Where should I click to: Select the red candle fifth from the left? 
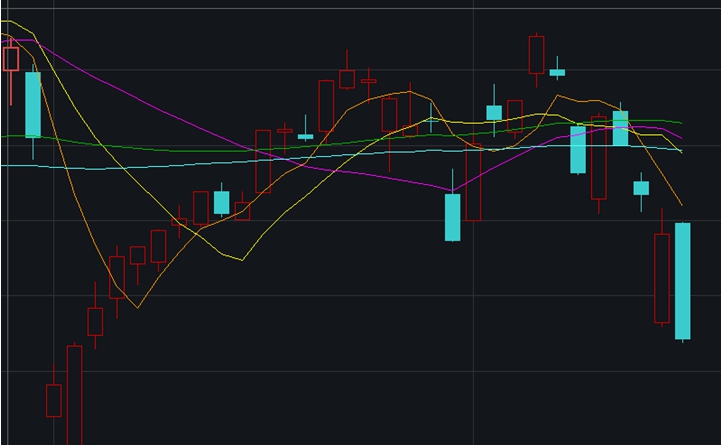pyautogui.click(x=95, y=321)
